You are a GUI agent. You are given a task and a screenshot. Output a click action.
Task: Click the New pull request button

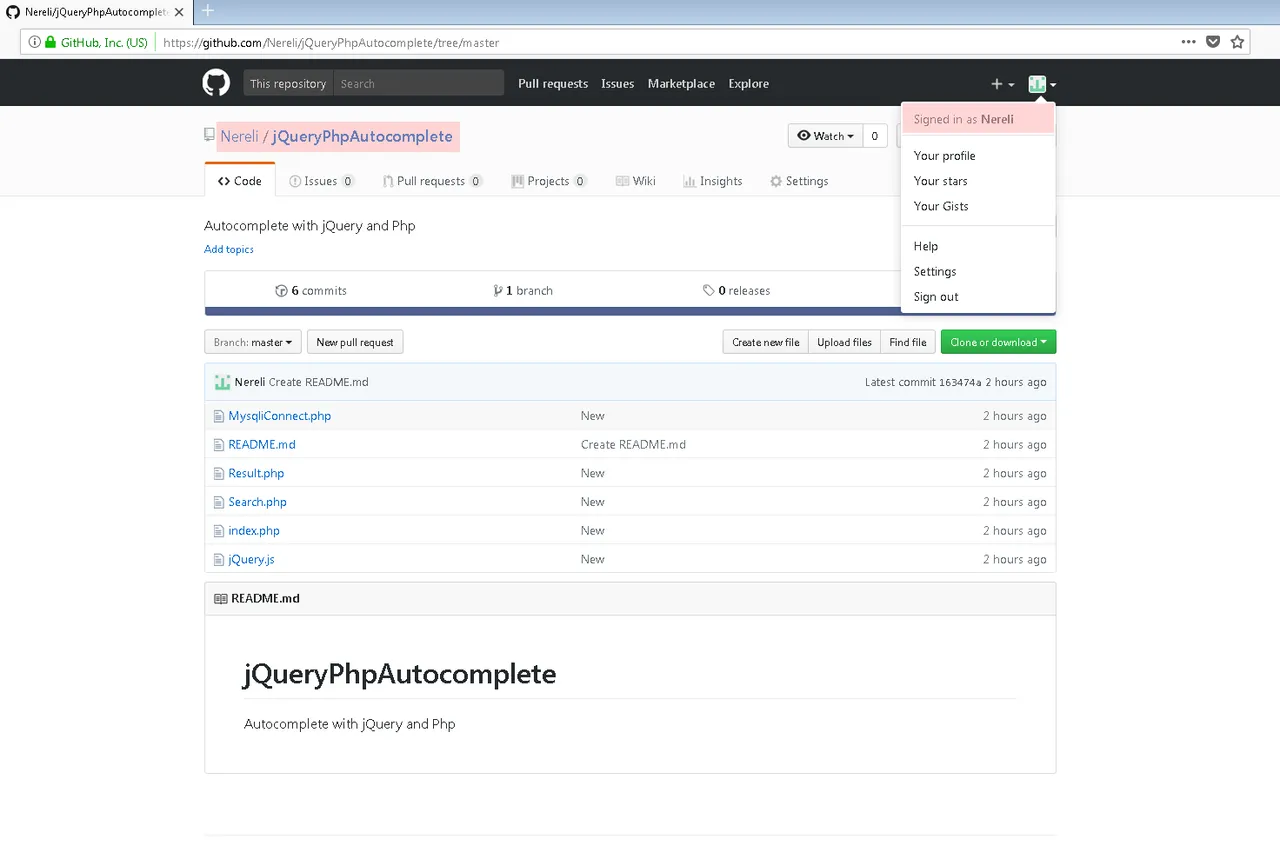click(x=355, y=342)
